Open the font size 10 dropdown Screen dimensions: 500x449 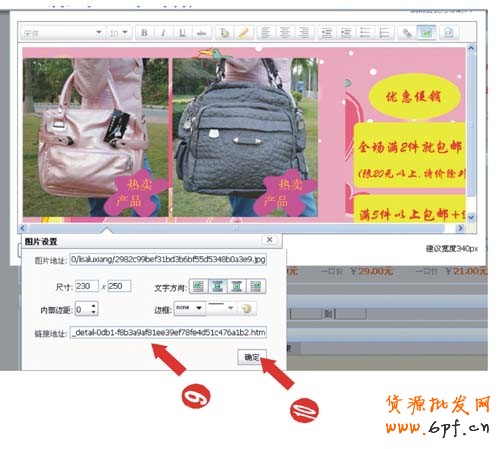[x=118, y=33]
